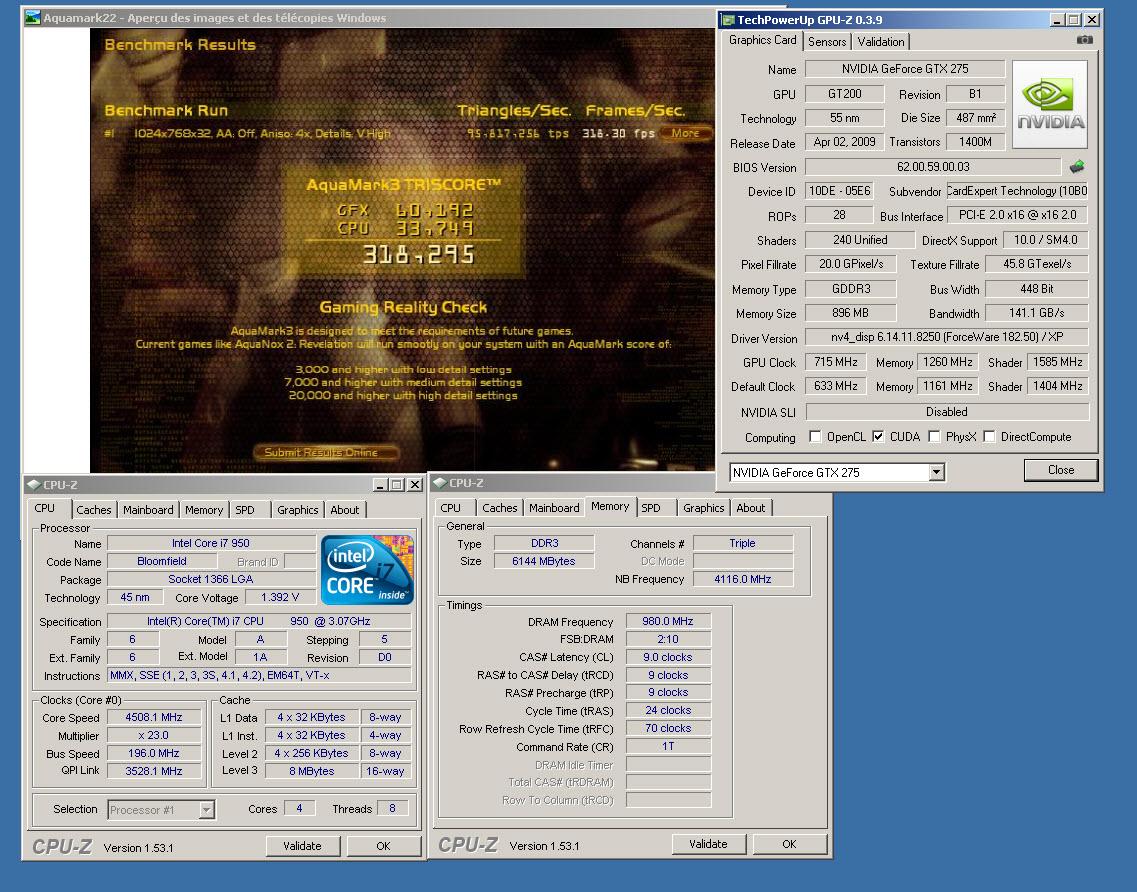The width and height of the screenshot is (1137, 892).
Task: Click the right CPU-Z title bar icon
Action: pyautogui.click(x=439, y=482)
